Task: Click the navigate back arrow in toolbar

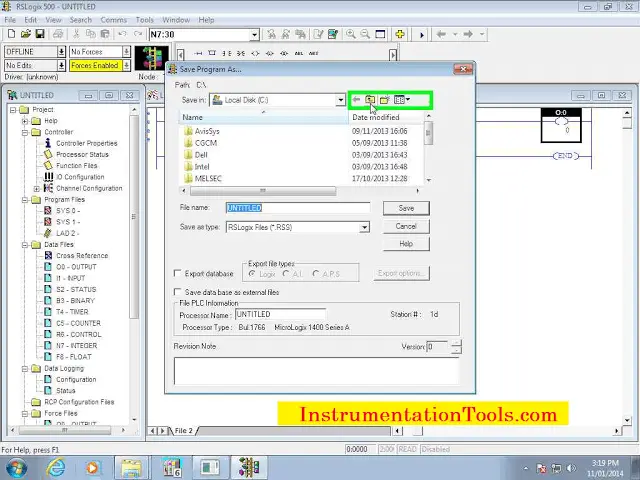Action: click(441, 34)
